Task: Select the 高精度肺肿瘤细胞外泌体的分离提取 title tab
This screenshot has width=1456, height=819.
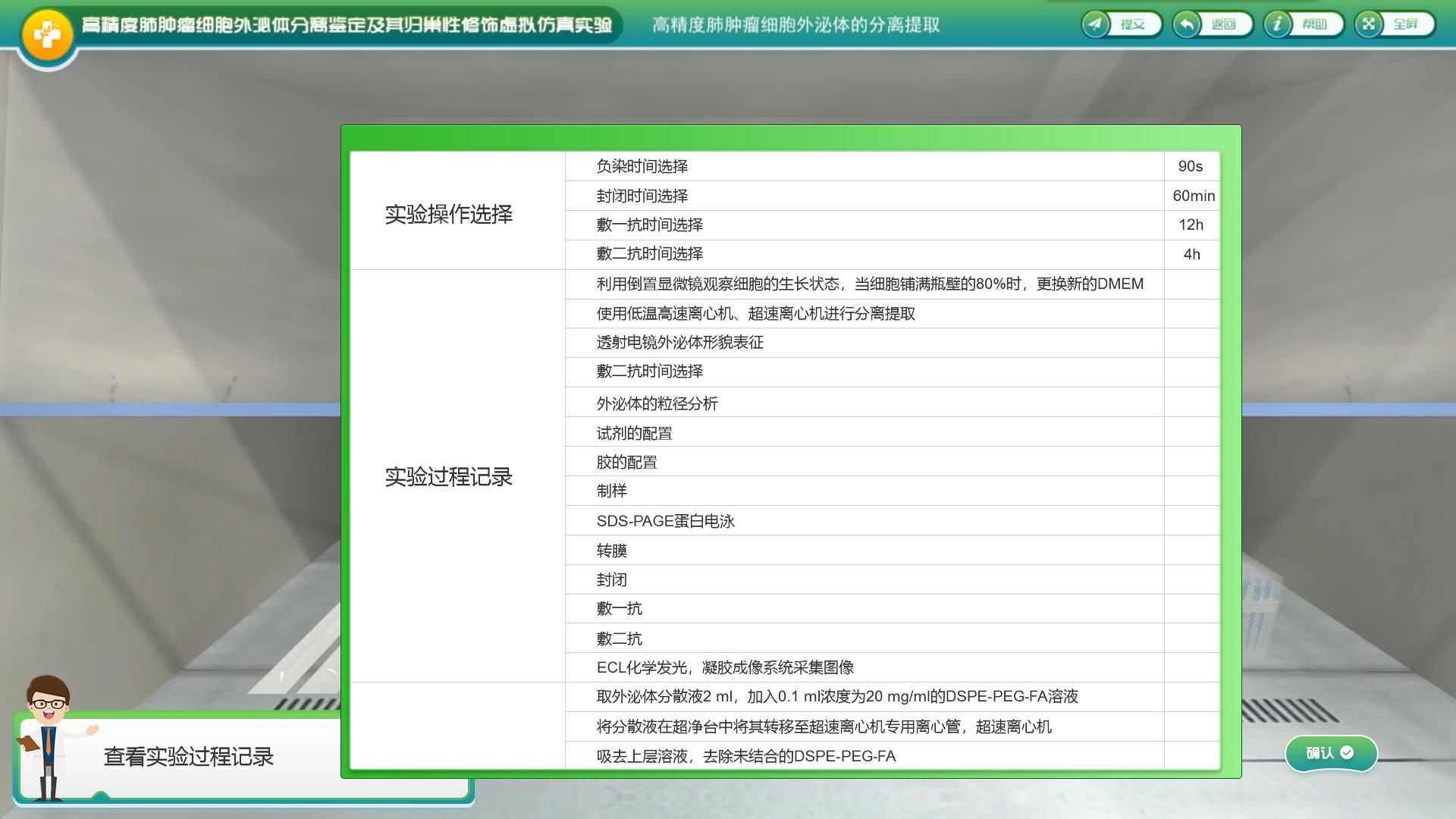Action: click(795, 24)
